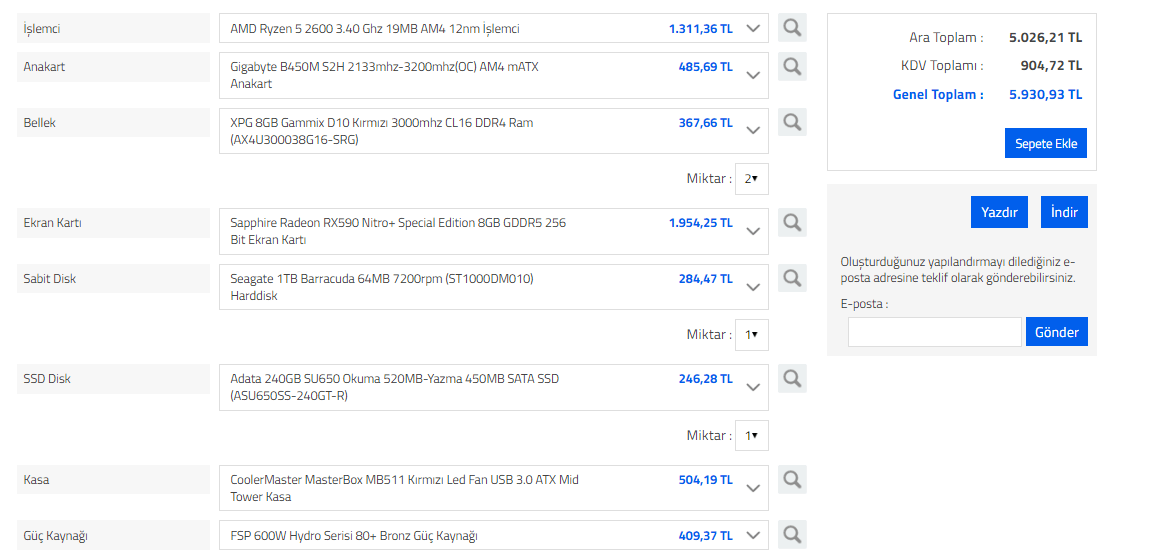Image resolution: width=1159 pixels, height=557 pixels.
Task: Click the 246,28 TL SSD price
Action: [x=706, y=379]
